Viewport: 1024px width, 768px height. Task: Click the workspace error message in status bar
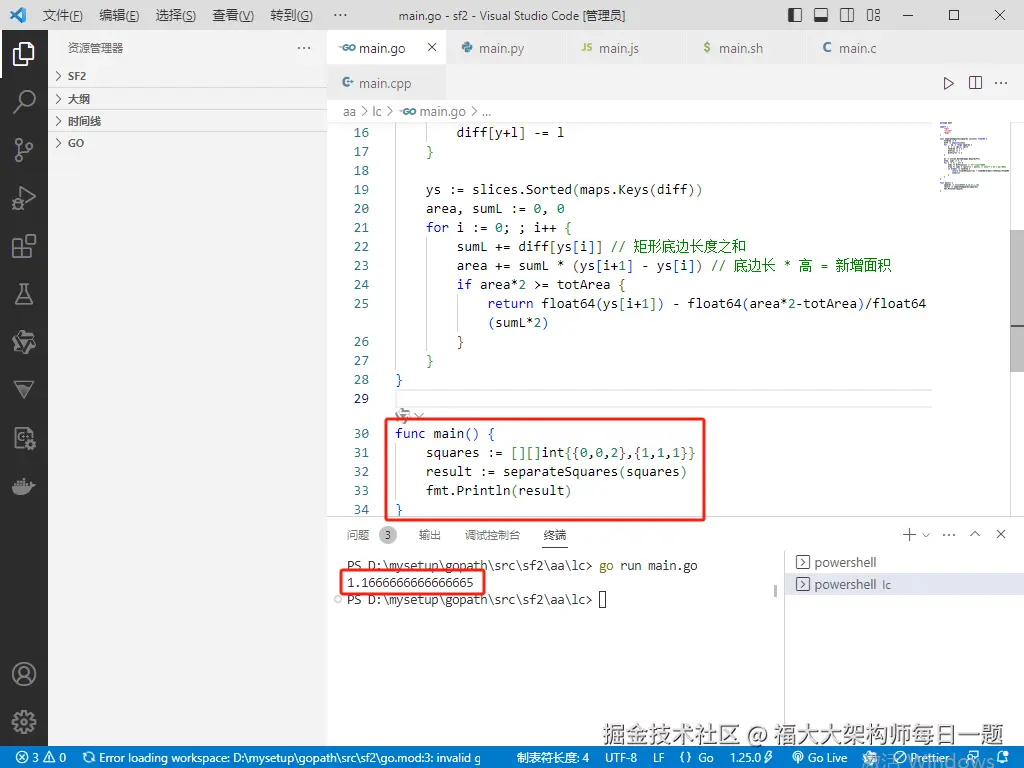[281, 758]
